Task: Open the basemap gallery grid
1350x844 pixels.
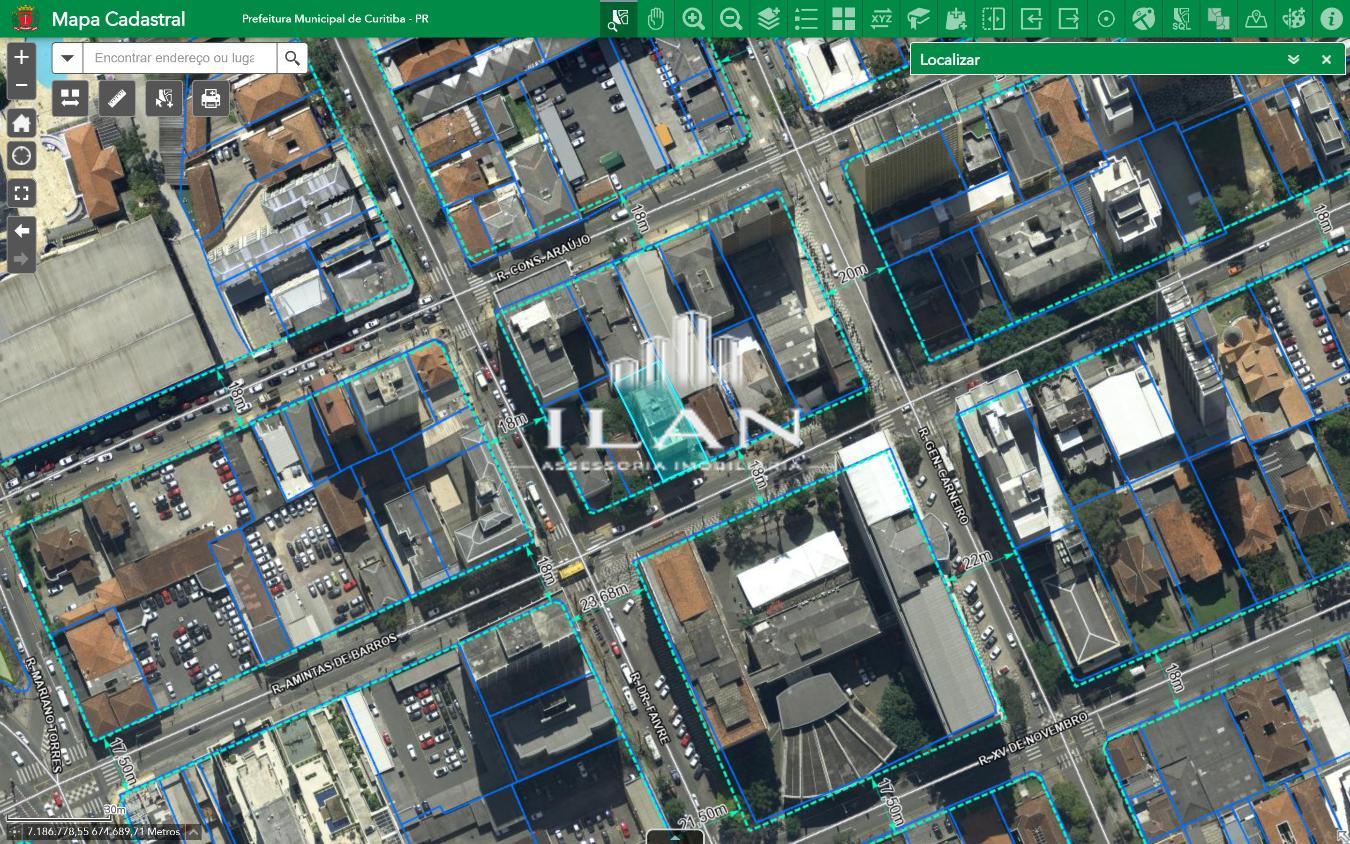Action: (843, 19)
